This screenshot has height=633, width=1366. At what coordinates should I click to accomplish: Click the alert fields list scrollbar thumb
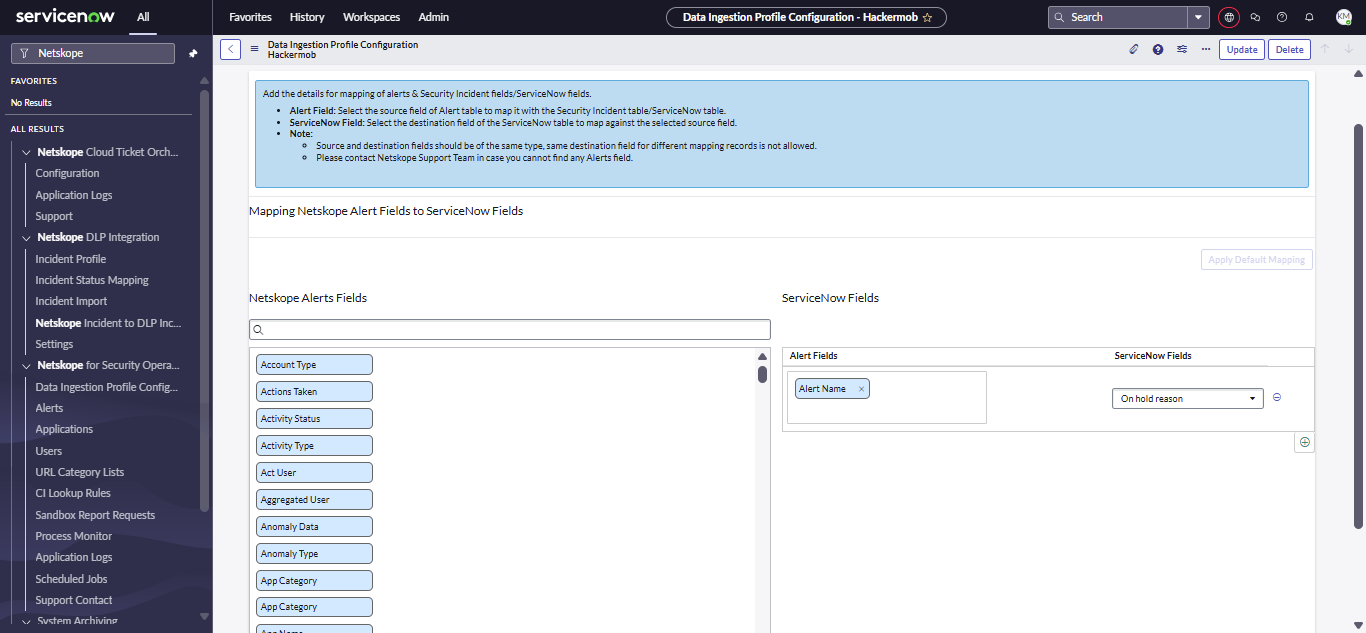pos(762,374)
